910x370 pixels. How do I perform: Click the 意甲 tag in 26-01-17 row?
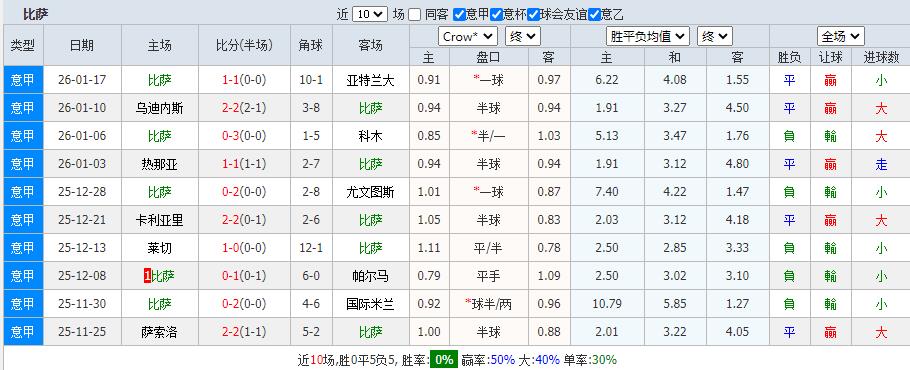[x=23, y=80]
